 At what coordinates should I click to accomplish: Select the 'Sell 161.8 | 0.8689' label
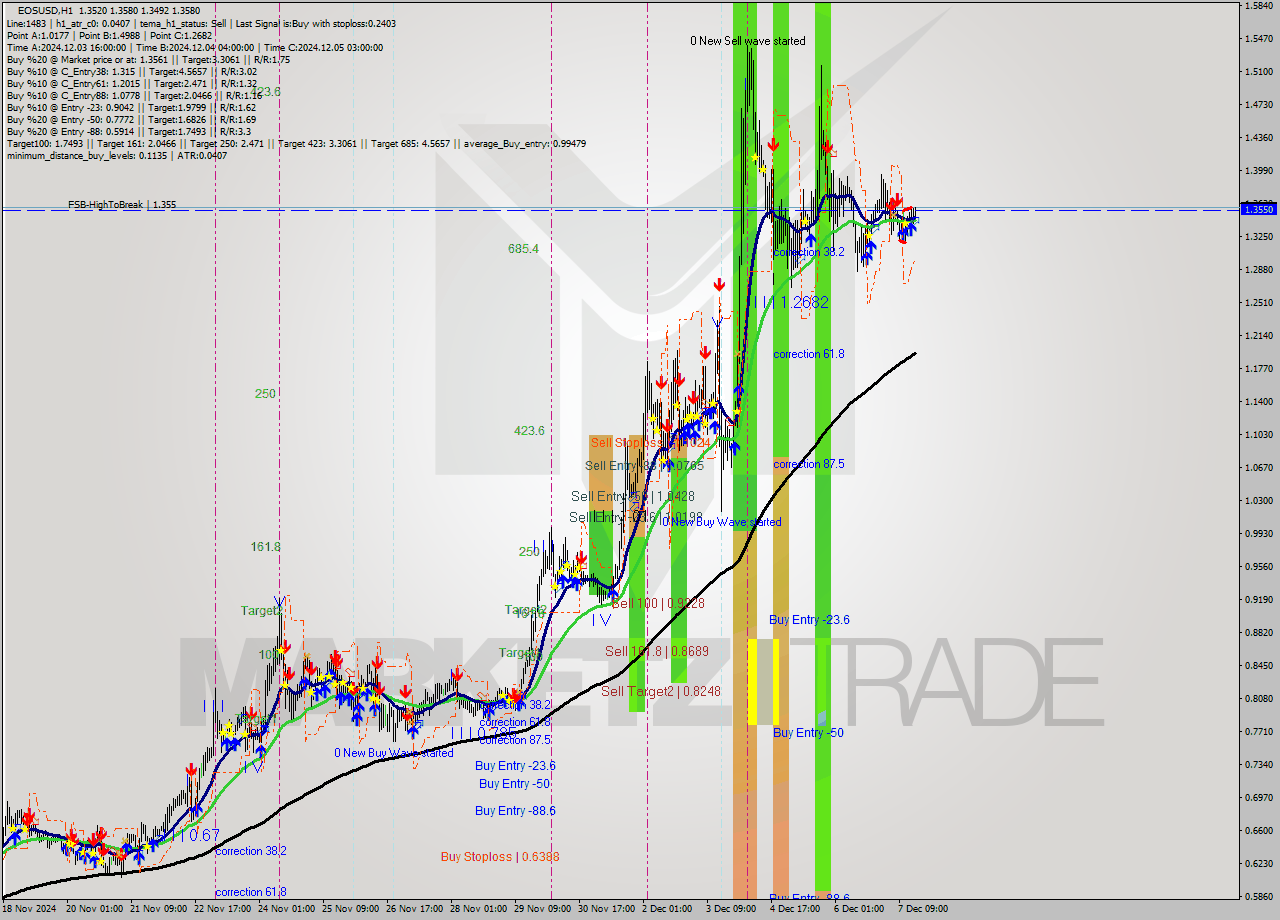tap(656, 651)
